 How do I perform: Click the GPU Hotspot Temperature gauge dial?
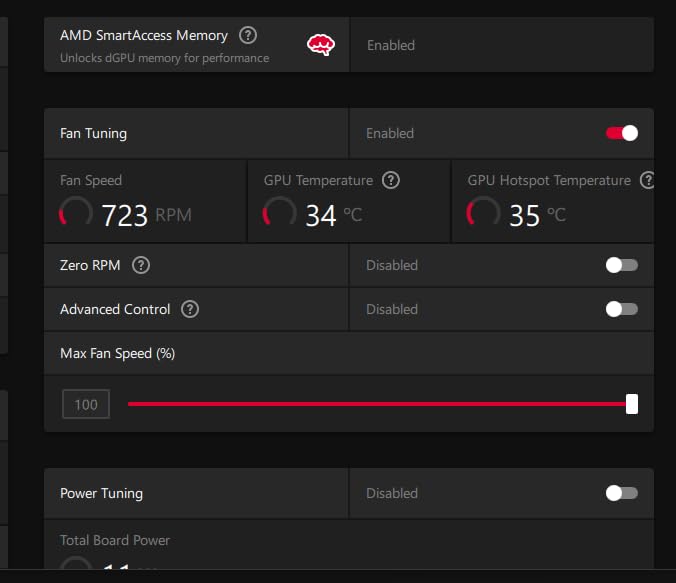483,212
